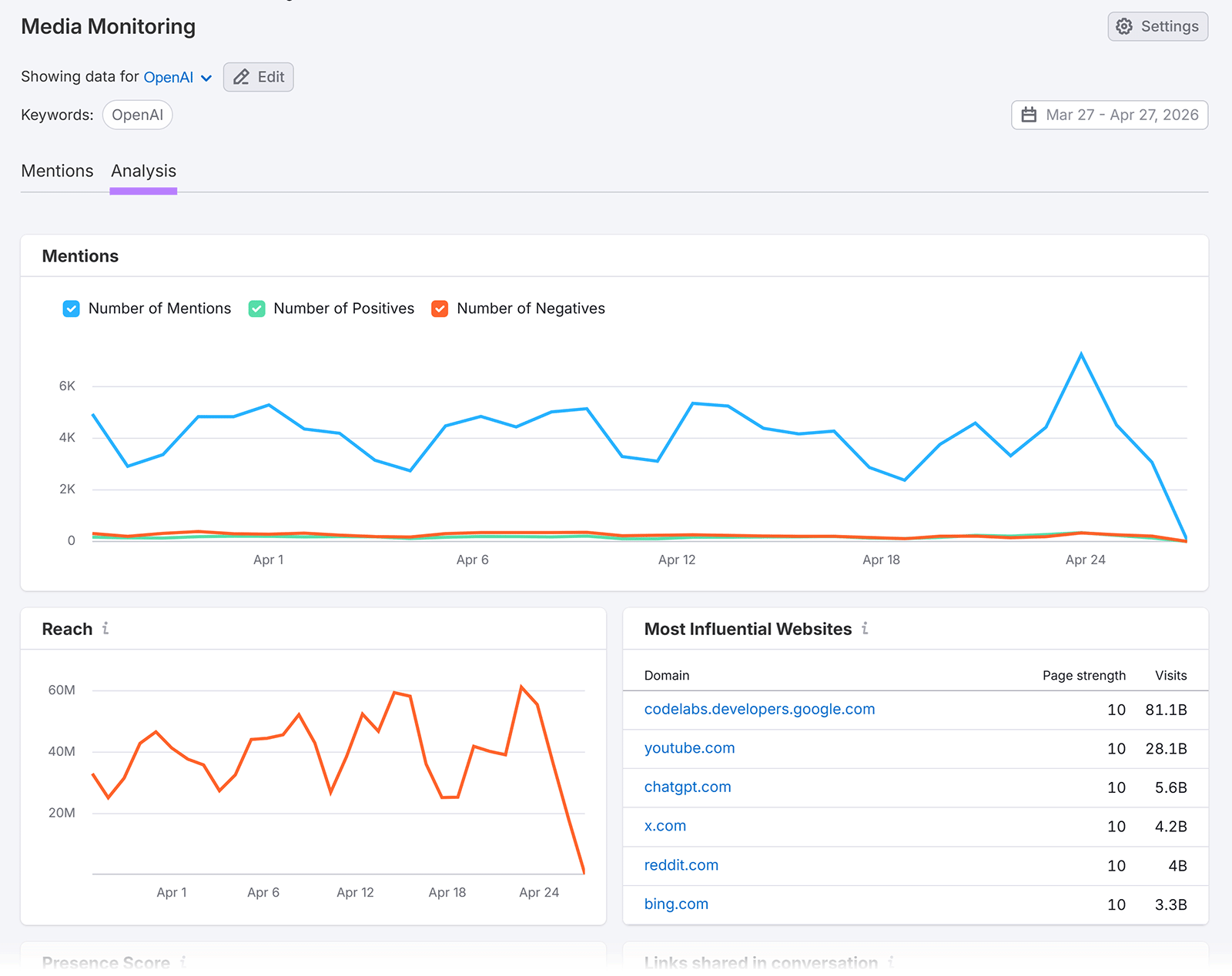Click the 3.3B visits value
Viewport: 1232px width, 976px height.
click(x=1170, y=905)
